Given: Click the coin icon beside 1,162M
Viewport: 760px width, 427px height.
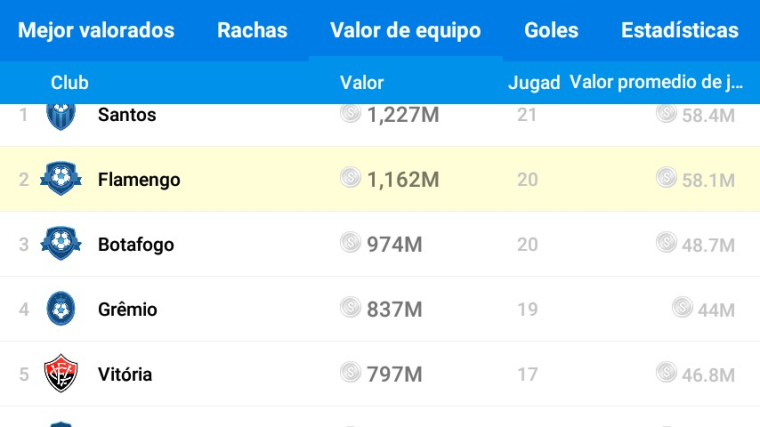Looking at the screenshot, I should click(350, 177).
